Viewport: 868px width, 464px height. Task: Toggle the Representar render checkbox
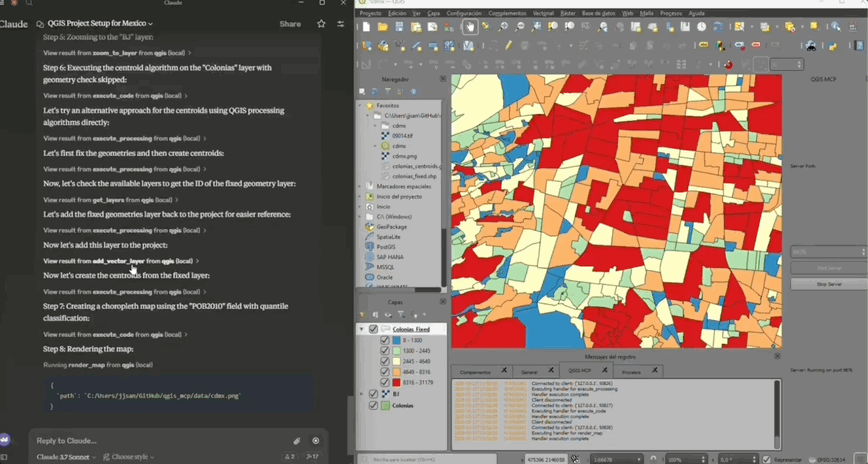point(767,459)
